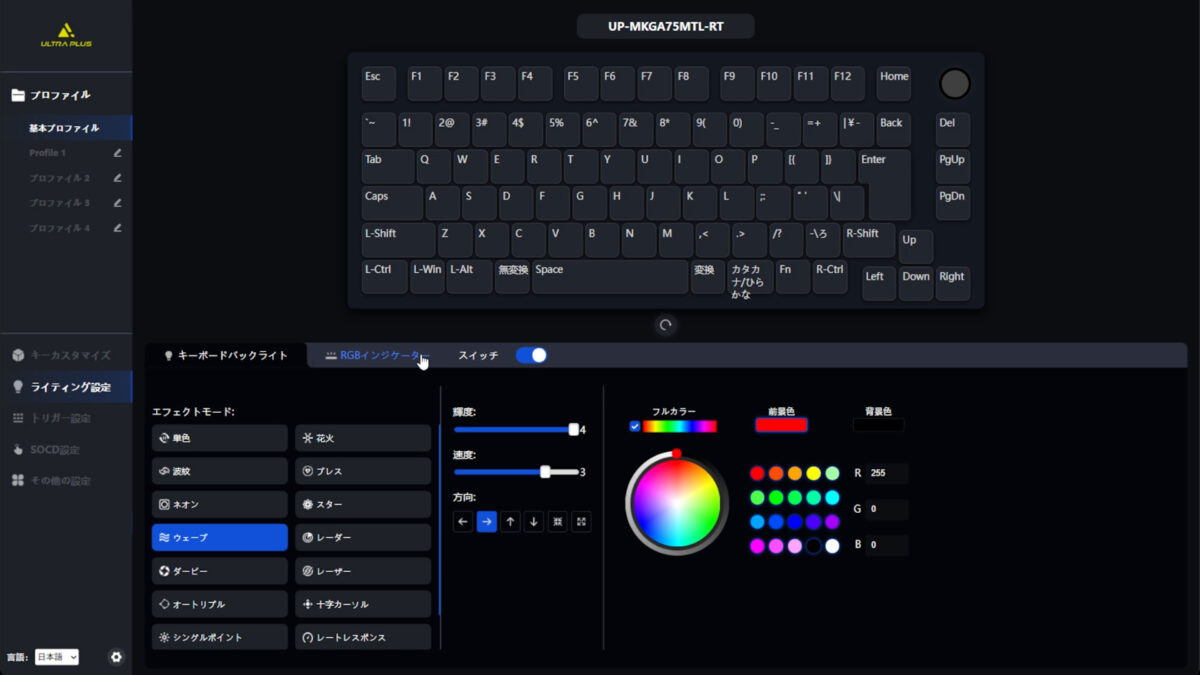Click the settings gear icon in sidebar
The width and height of the screenshot is (1200, 675).
coord(116,657)
